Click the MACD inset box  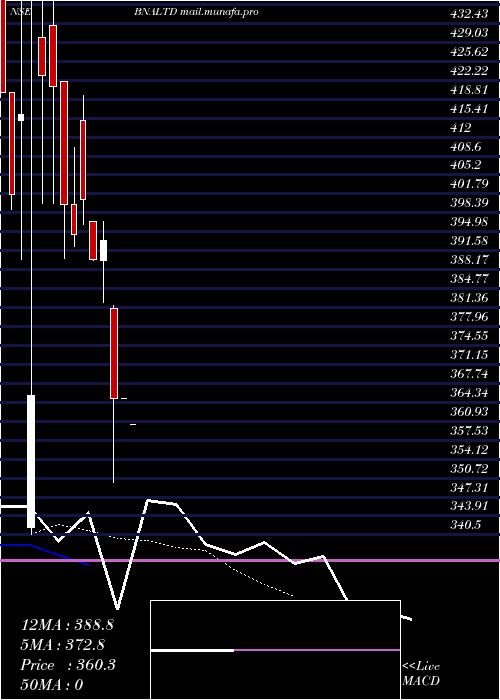[275, 650]
